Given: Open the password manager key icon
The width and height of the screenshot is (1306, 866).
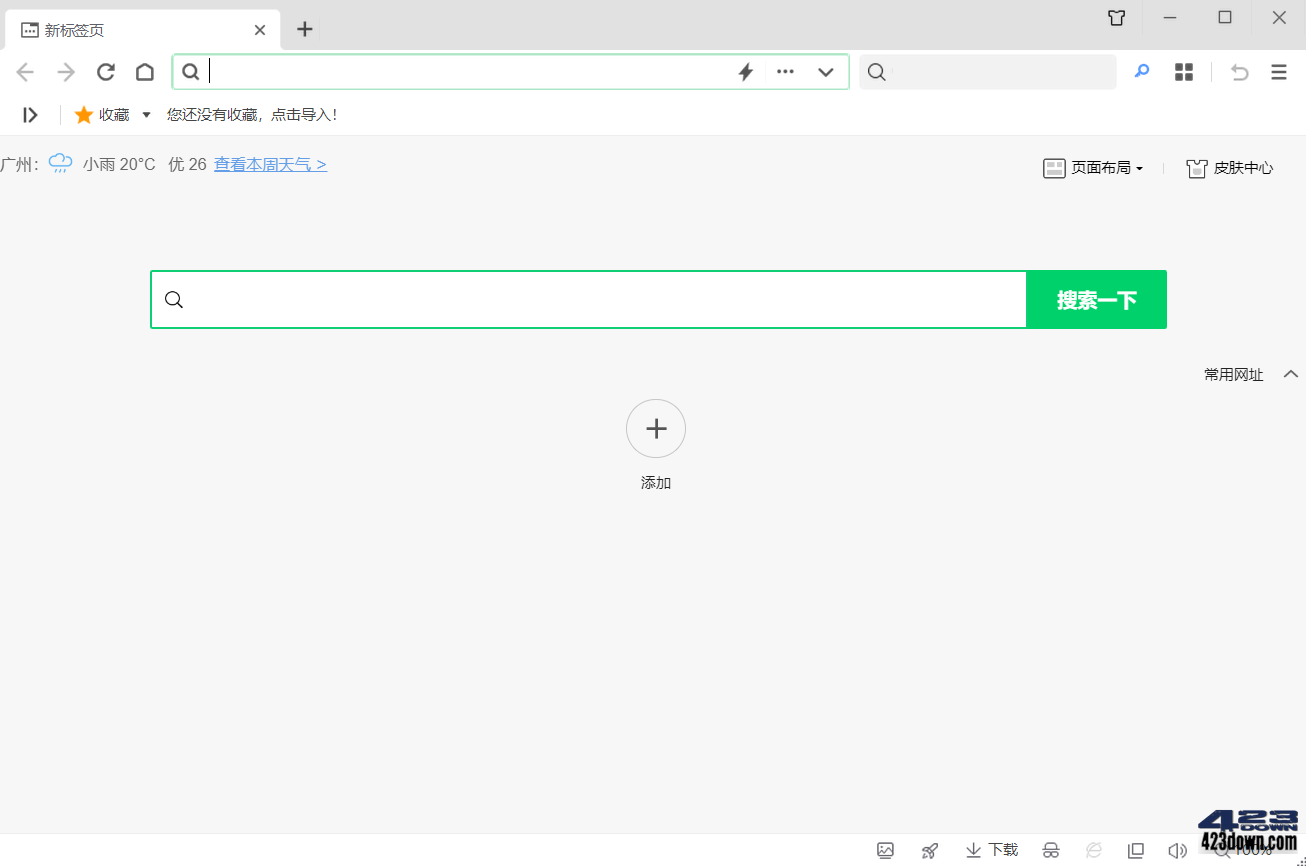Looking at the screenshot, I should click(1141, 72).
